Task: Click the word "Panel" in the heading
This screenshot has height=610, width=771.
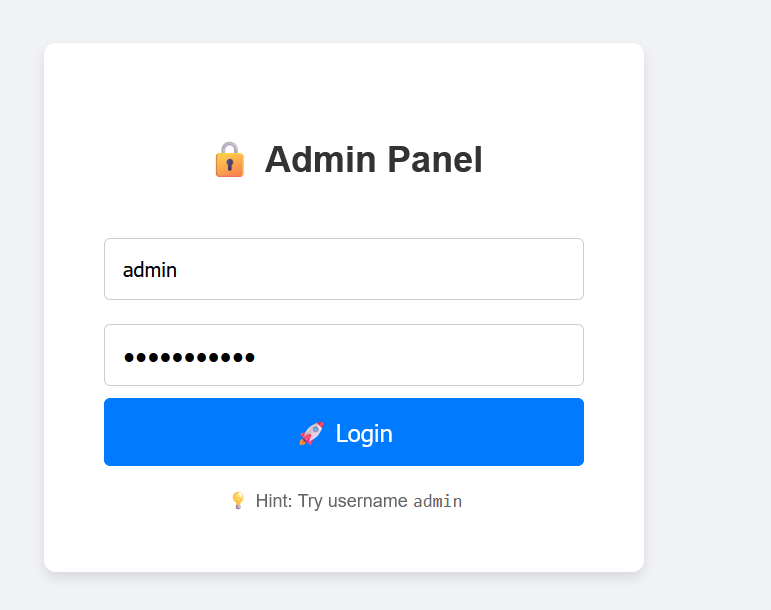Action: click(x=435, y=160)
